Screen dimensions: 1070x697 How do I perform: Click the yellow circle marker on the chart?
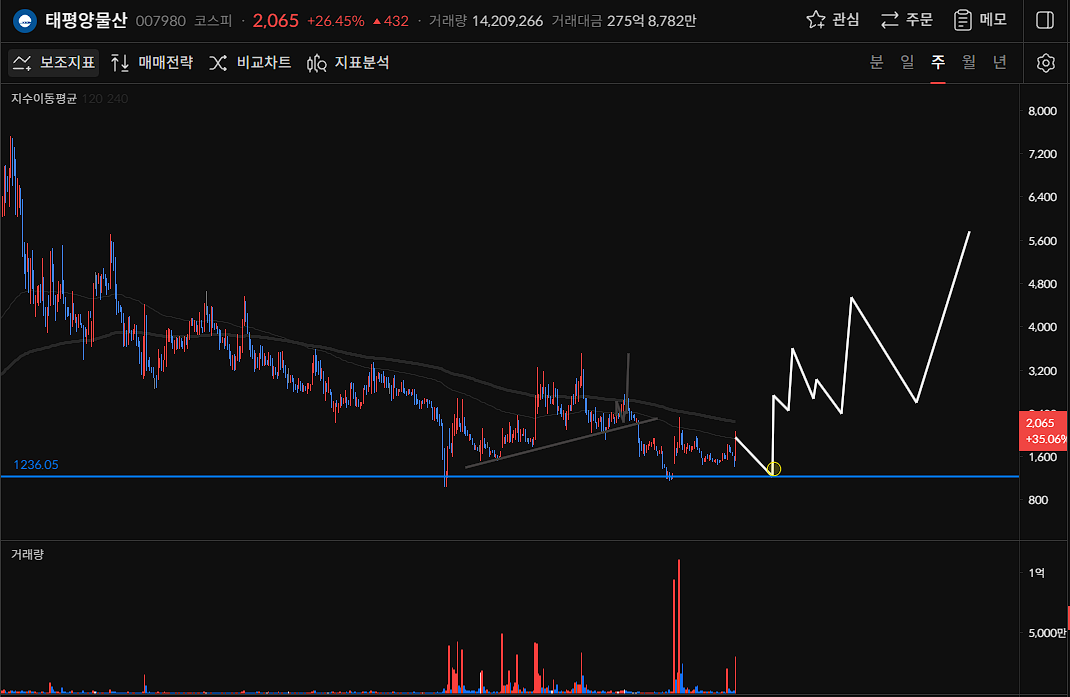774,469
